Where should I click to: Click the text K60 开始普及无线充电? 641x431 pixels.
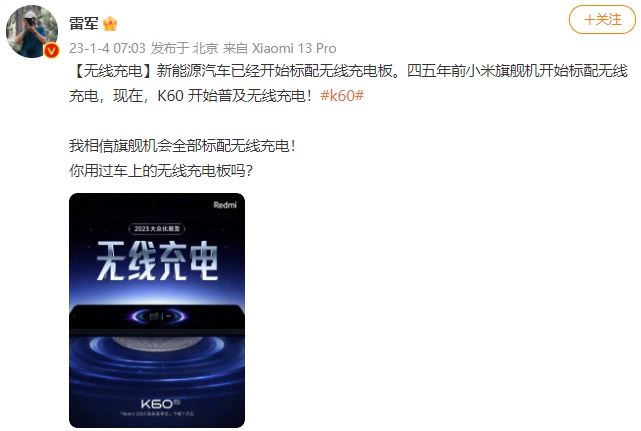click(x=235, y=96)
